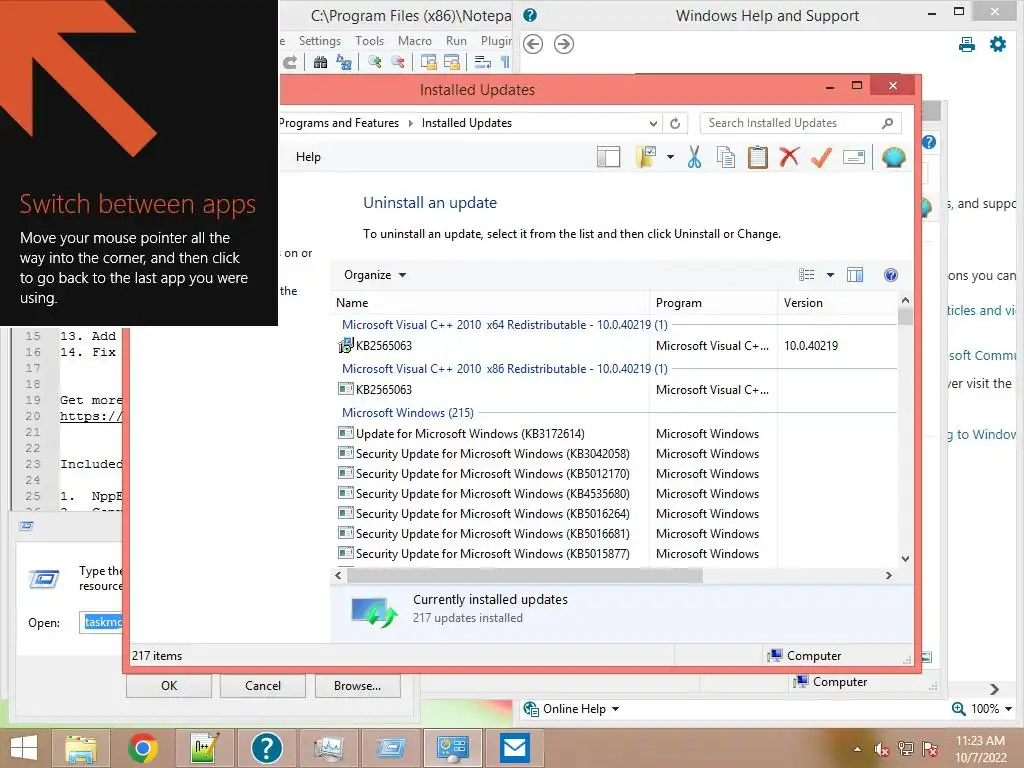Open the view options dropdown arrow
This screenshot has height=768, width=1024.
(830, 275)
